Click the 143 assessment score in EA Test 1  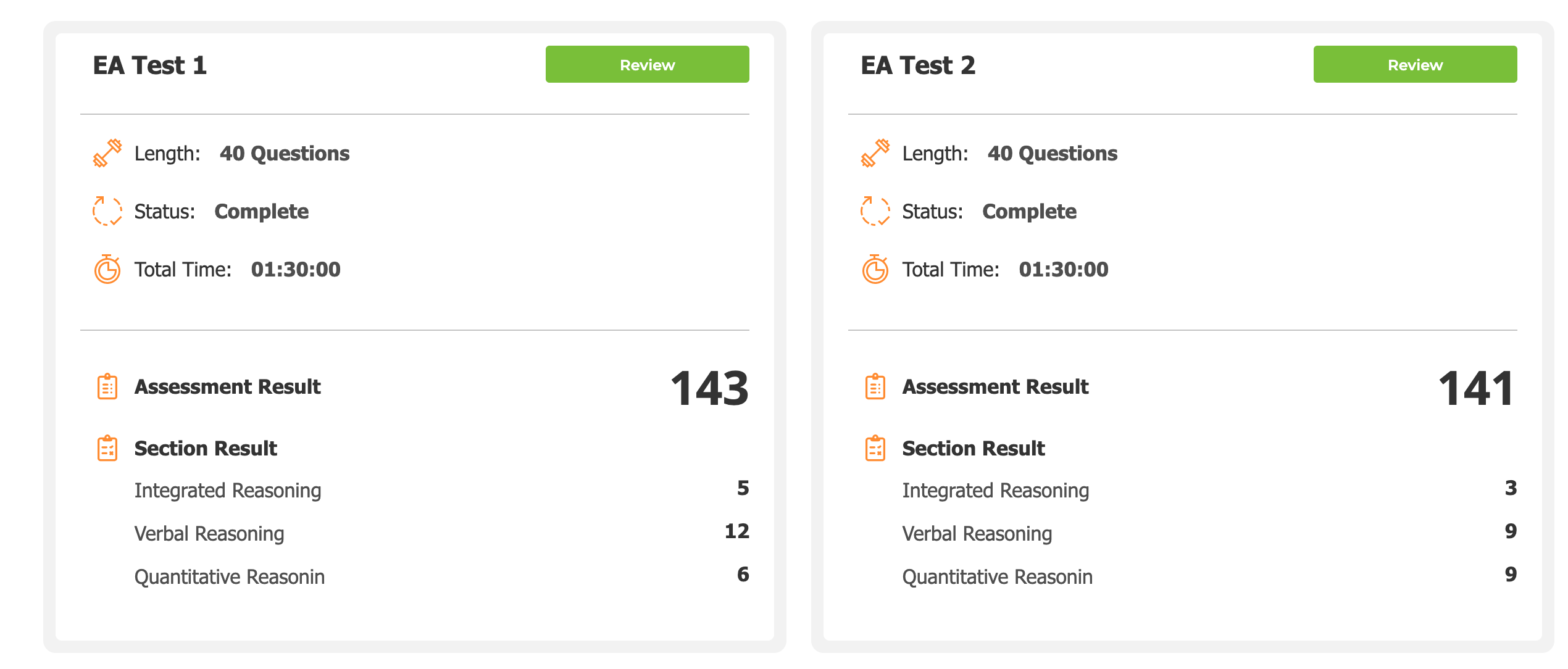tap(709, 389)
